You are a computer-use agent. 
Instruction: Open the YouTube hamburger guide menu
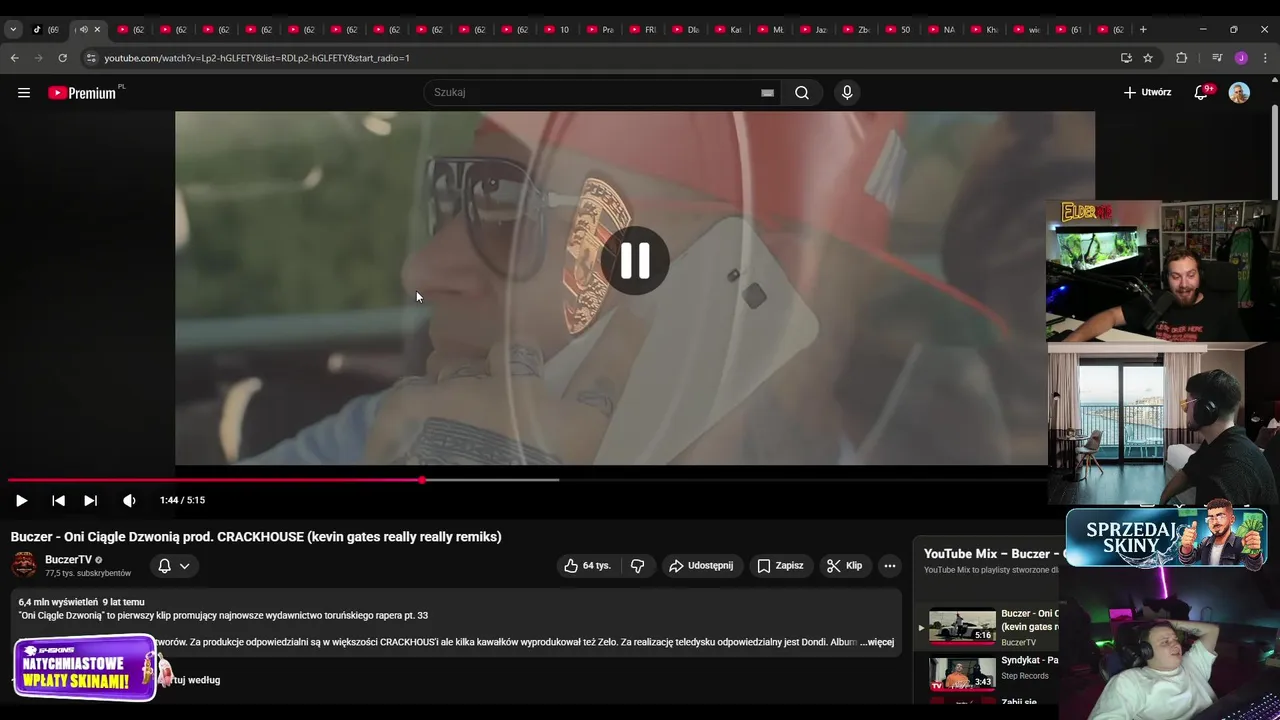tap(24, 93)
